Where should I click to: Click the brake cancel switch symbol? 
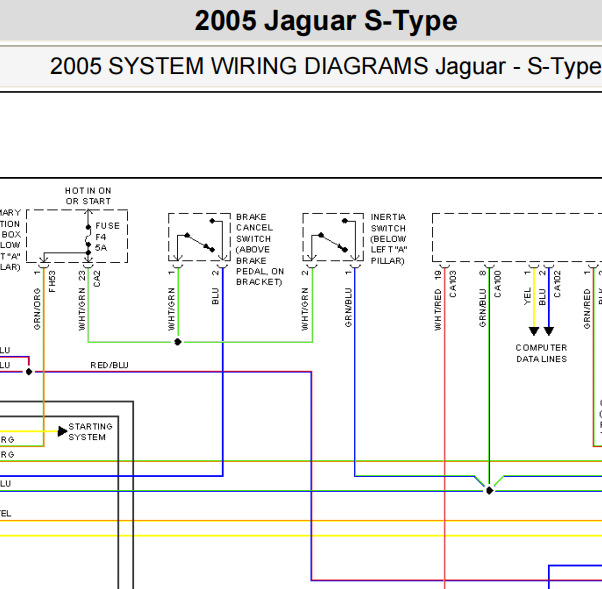pyautogui.click(x=199, y=237)
